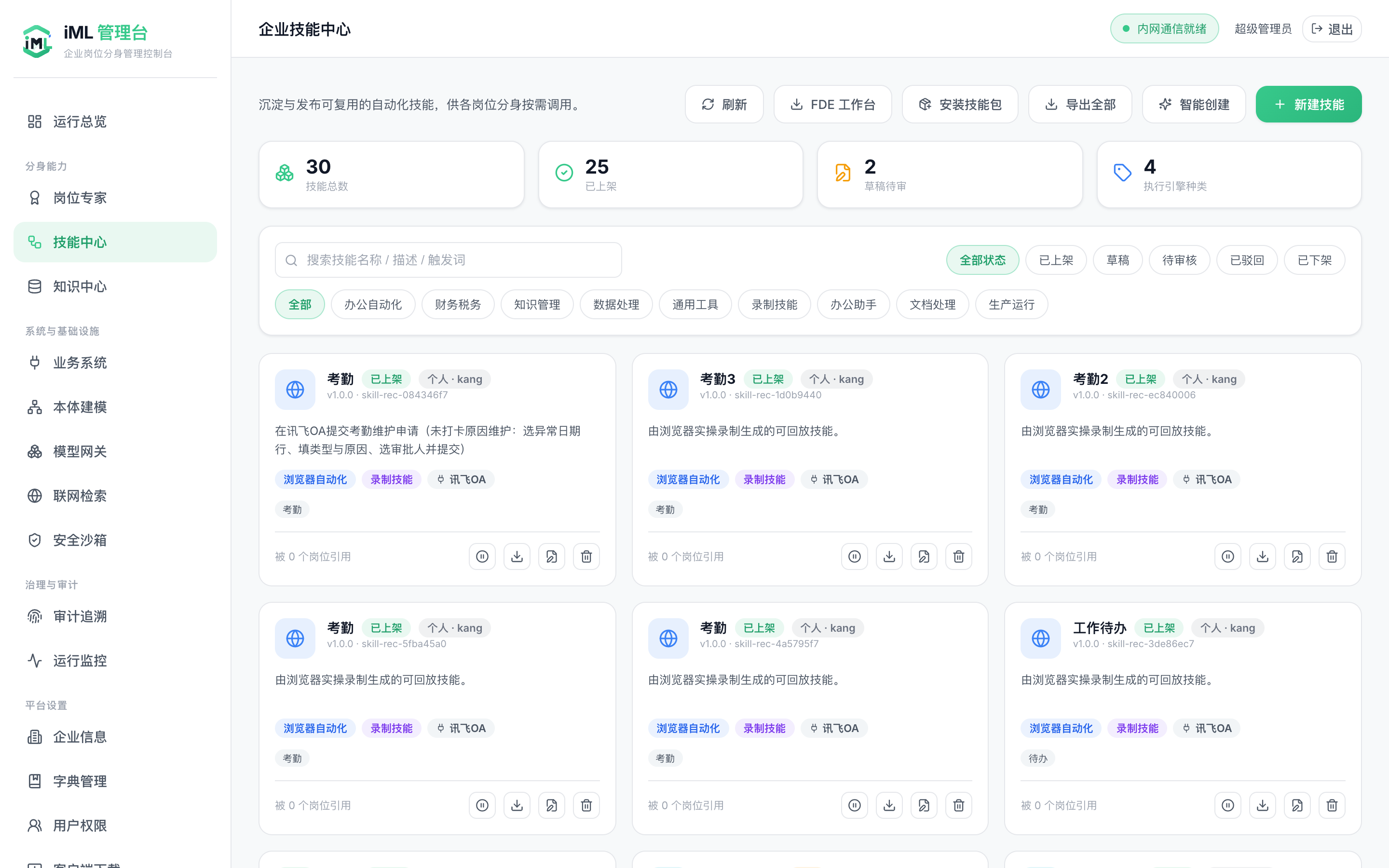Open 本体建模 section
The image size is (1389, 868).
click(115, 407)
